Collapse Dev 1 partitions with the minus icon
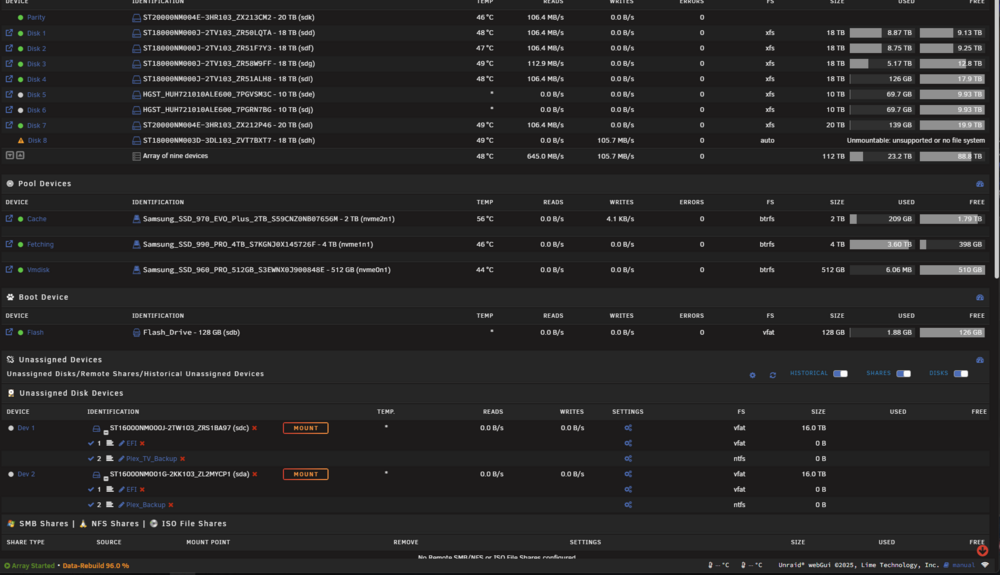The width and height of the screenshot is (1000, 575). (x=106, y=432)
